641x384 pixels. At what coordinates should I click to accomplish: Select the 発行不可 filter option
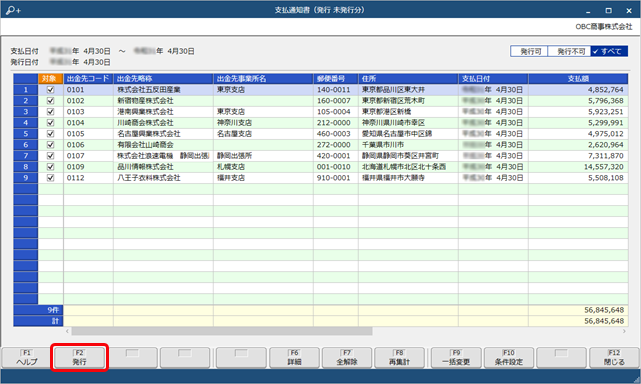pos(569,51)
